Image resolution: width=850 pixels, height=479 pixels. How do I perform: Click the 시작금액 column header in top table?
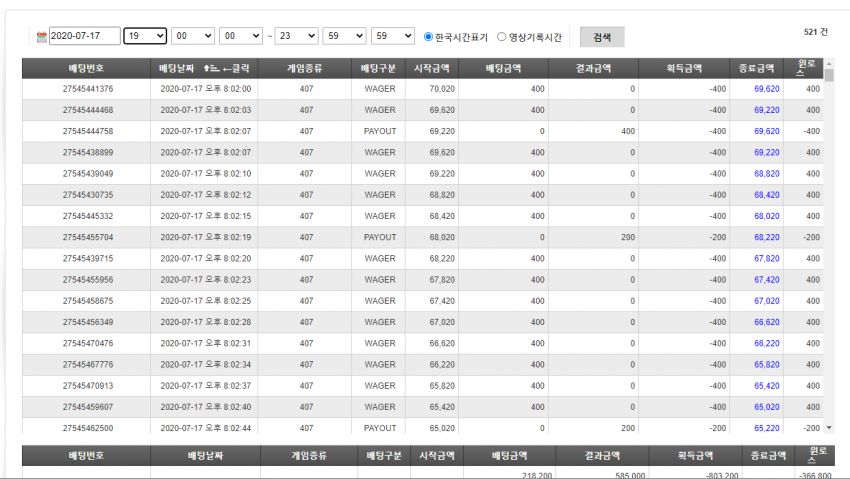[x=432, y=68]
